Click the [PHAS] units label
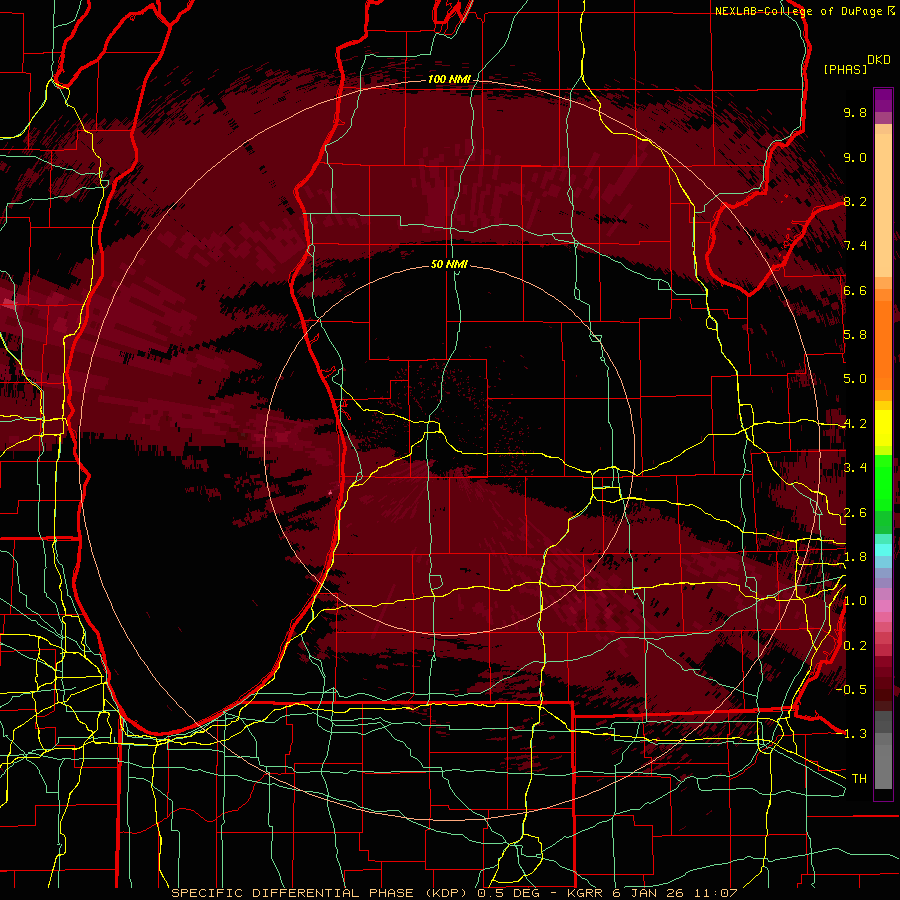Image resolution: width=900 pixels, height=900 pixels. 845,69
